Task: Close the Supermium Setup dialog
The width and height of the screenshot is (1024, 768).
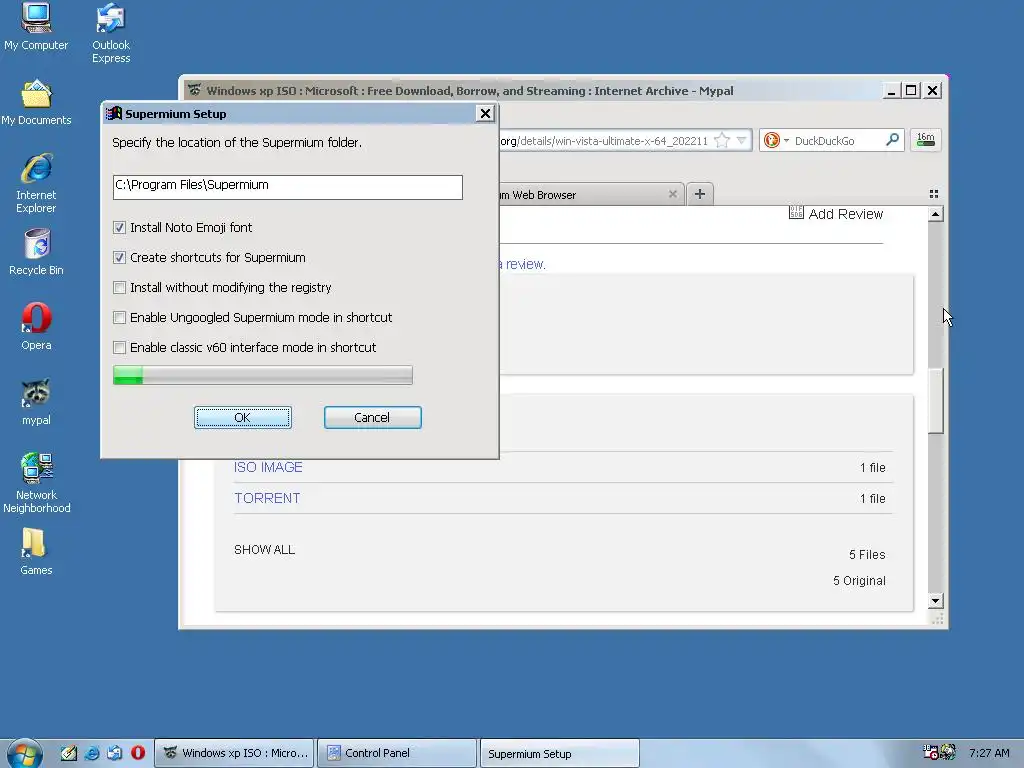Action: pos(485,114)
